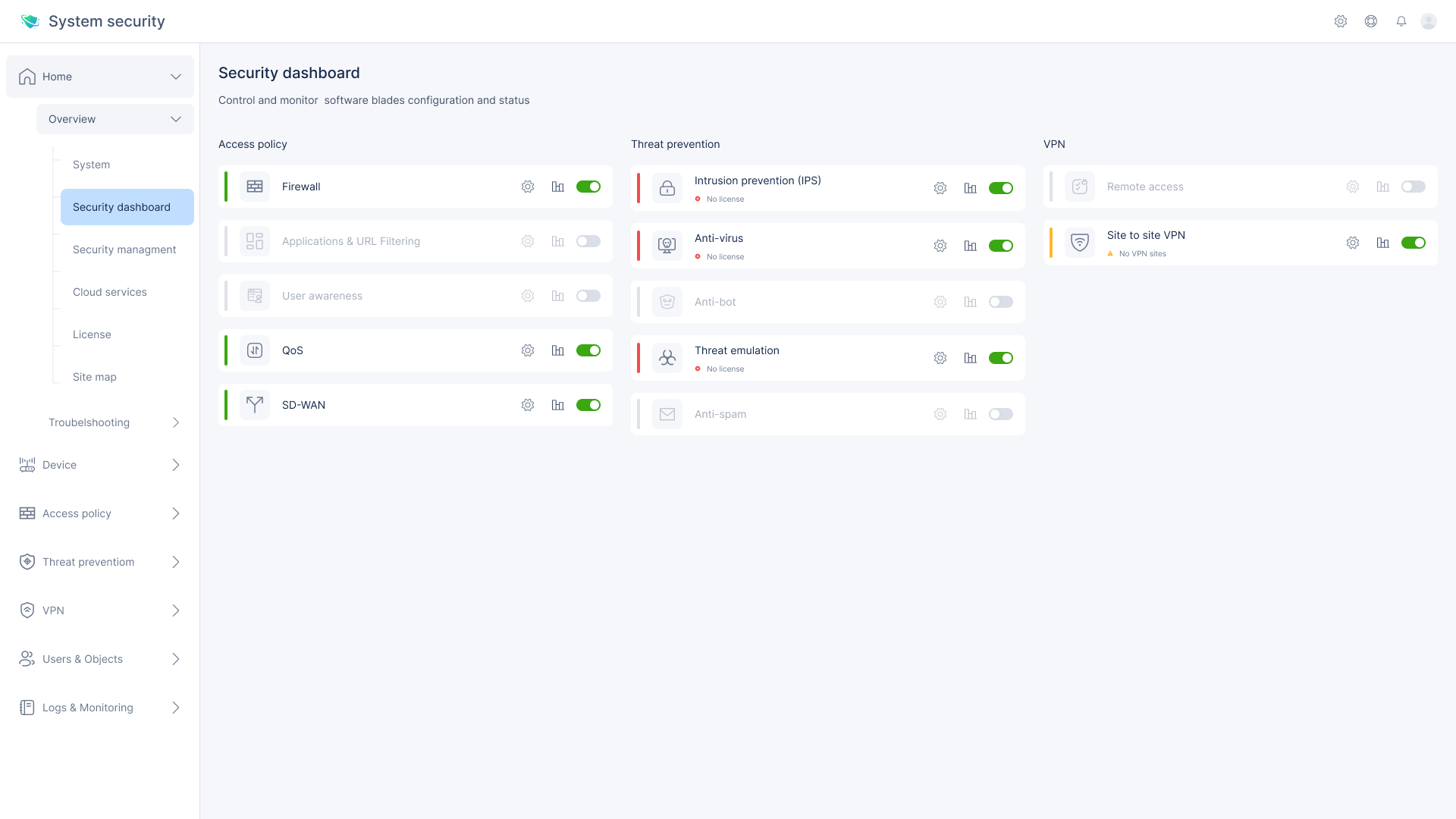This screenshot has width=1456, height=819.
Task: Open the help globe icon in header
Action: pos(1371,21)
